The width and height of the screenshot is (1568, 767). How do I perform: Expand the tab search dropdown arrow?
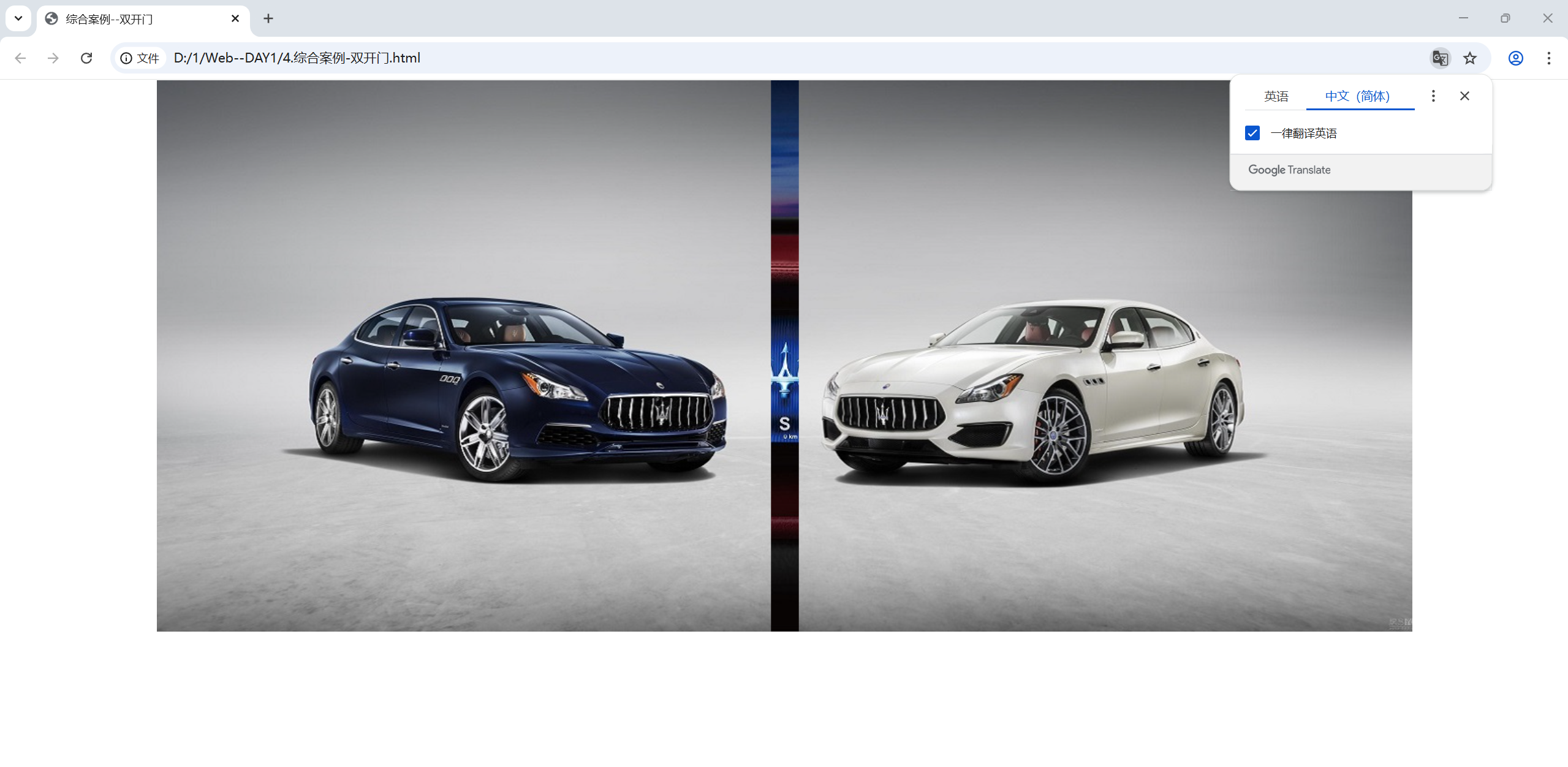(x=18, y=18)
